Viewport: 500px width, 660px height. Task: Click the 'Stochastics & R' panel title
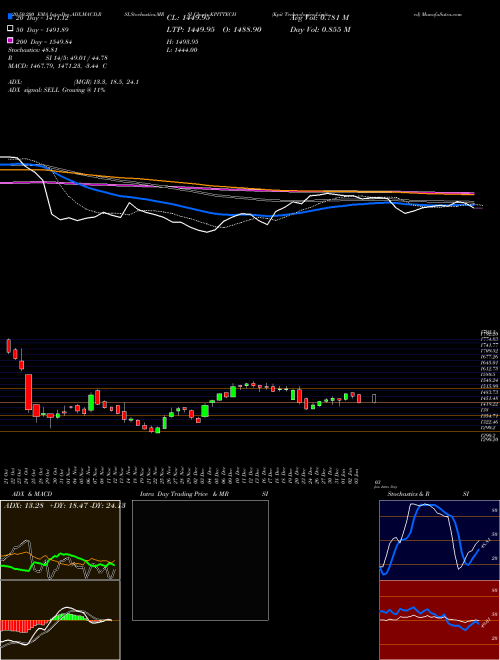click(x=409, y=494)
